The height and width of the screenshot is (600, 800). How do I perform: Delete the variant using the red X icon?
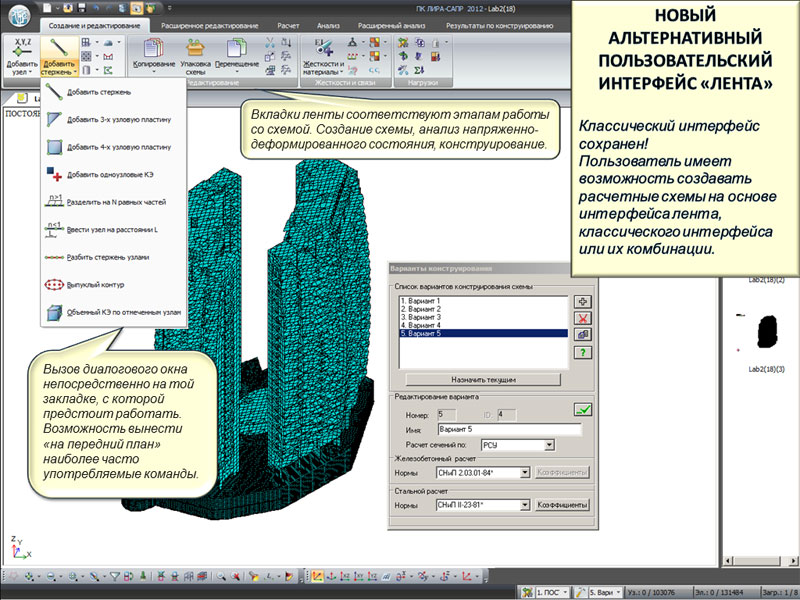coord(581,318)
